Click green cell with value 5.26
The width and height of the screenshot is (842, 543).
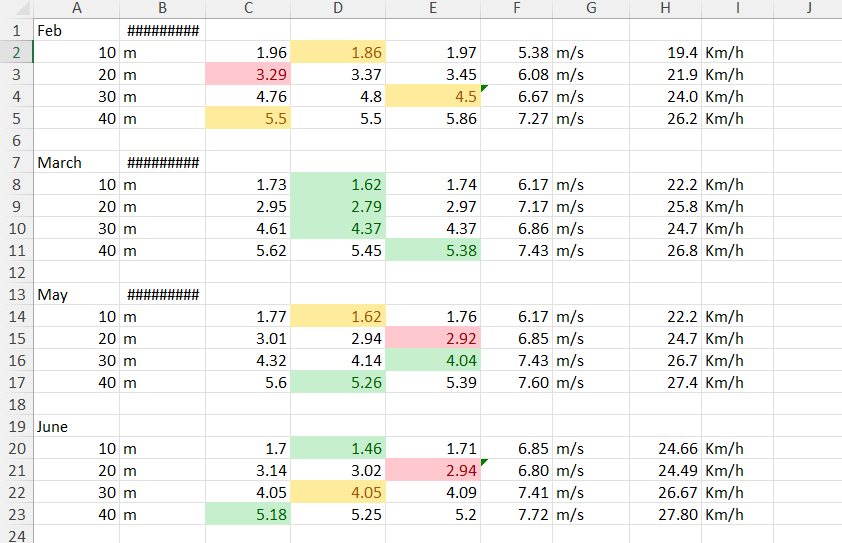[x=338, y=382]
